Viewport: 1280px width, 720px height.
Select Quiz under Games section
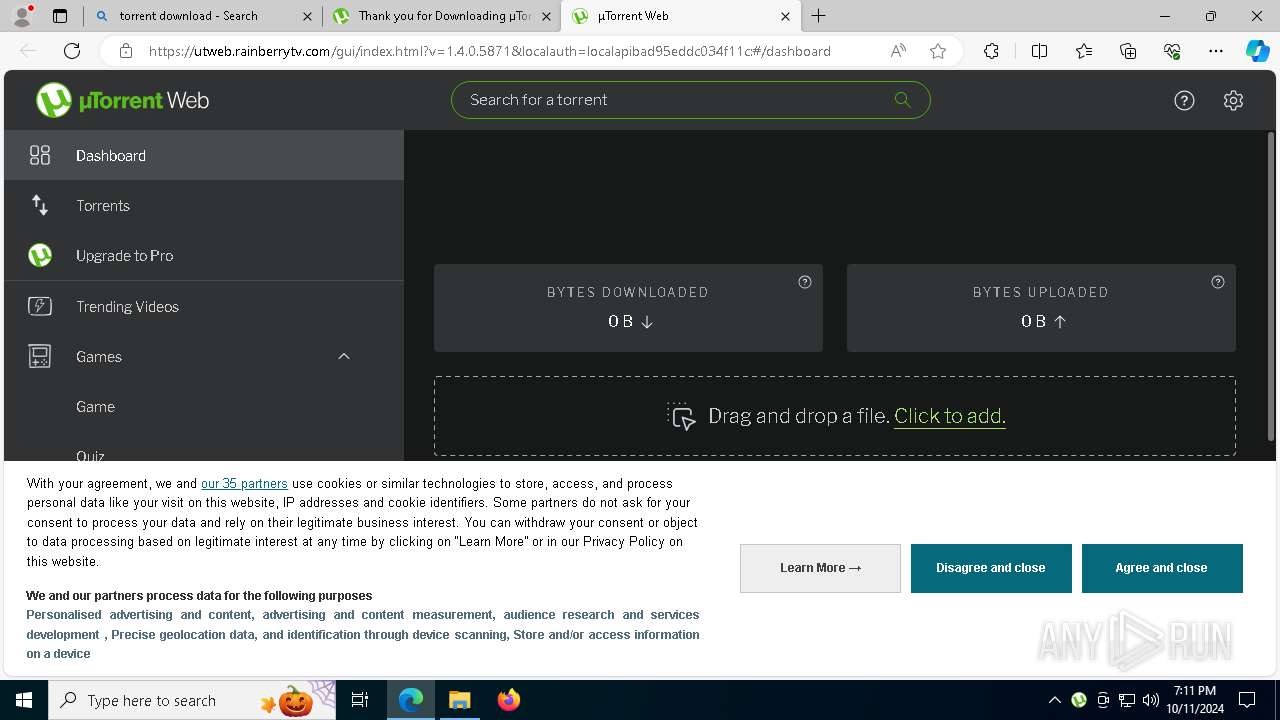(90, 454)
